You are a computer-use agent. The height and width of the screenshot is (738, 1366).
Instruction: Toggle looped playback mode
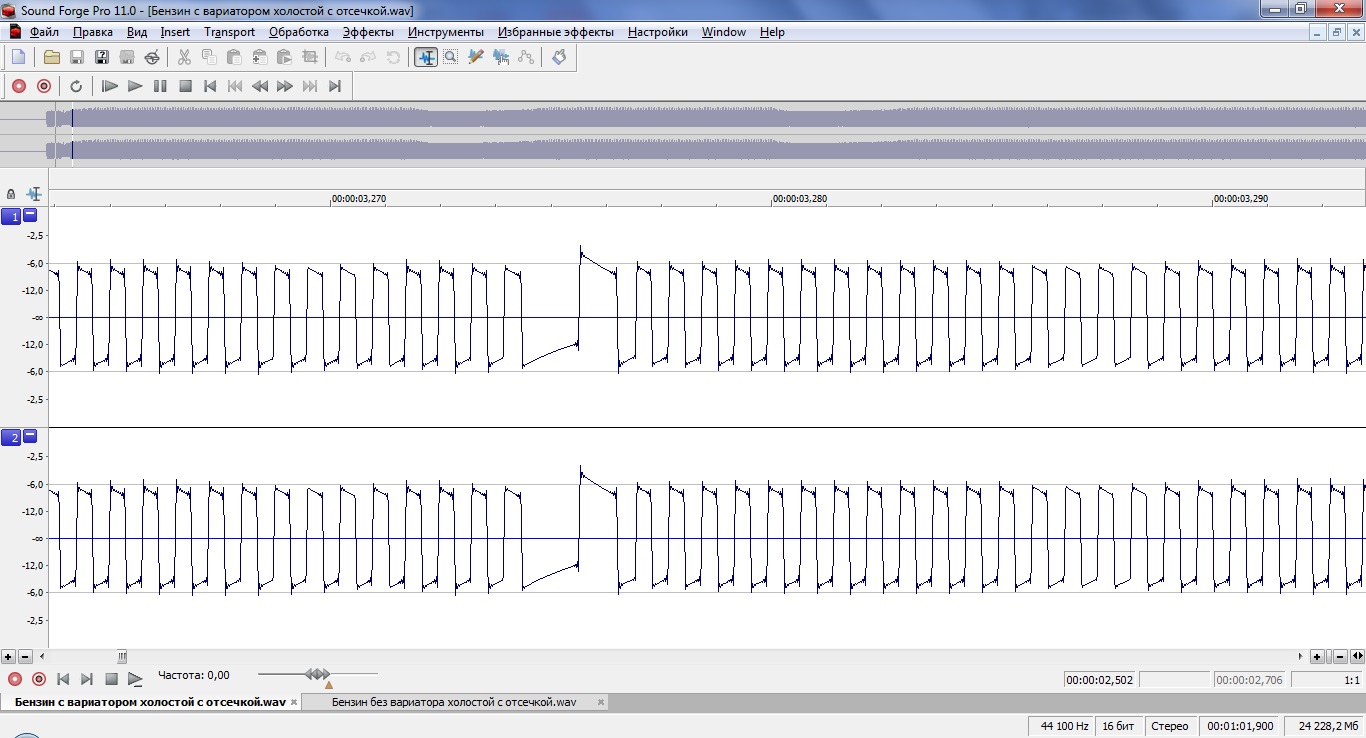[76, 86]
